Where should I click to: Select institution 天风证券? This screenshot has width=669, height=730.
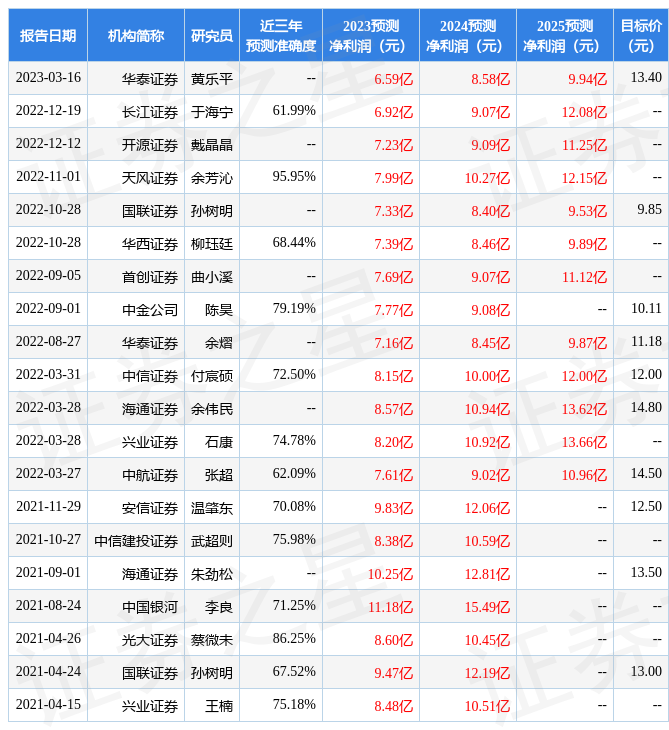[150, 178]
